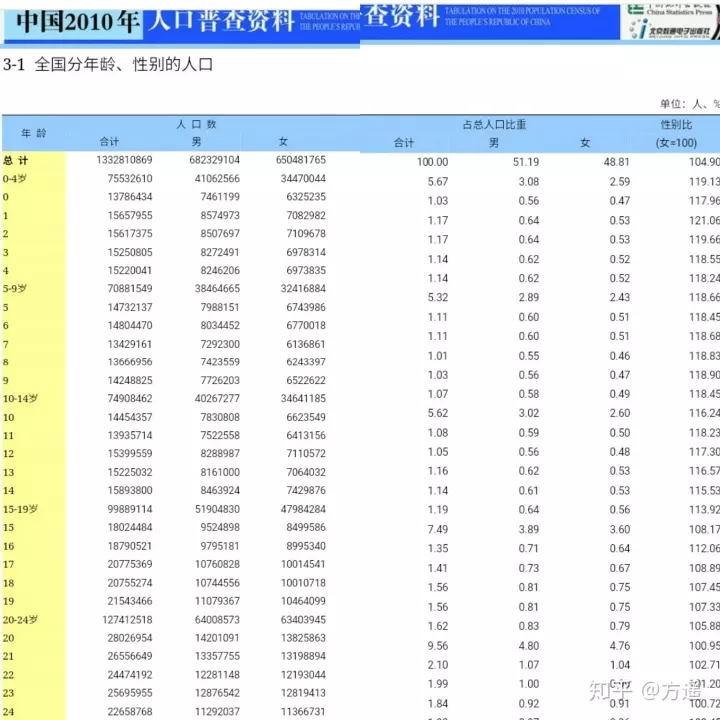
Task: Select the '20-24岁' row label
Action: [20, 620]
